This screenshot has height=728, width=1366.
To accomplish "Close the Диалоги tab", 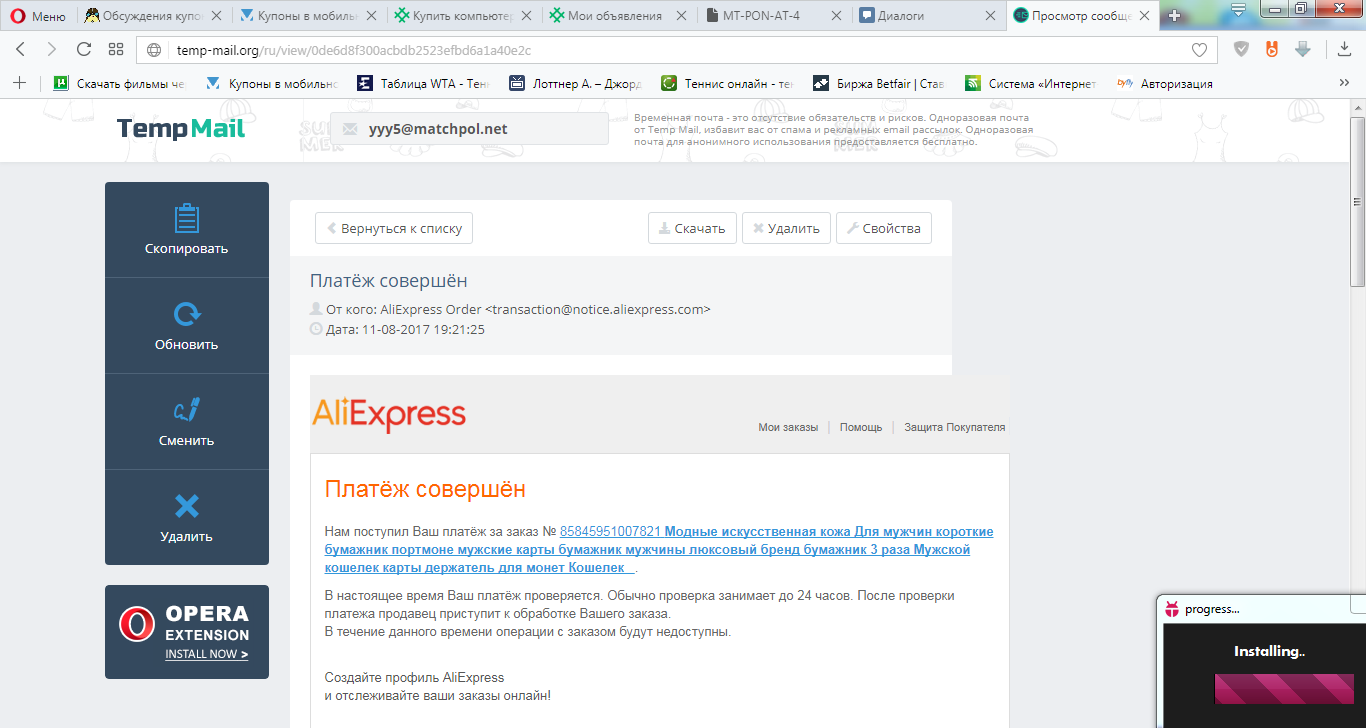I will [x=991, y=16].
